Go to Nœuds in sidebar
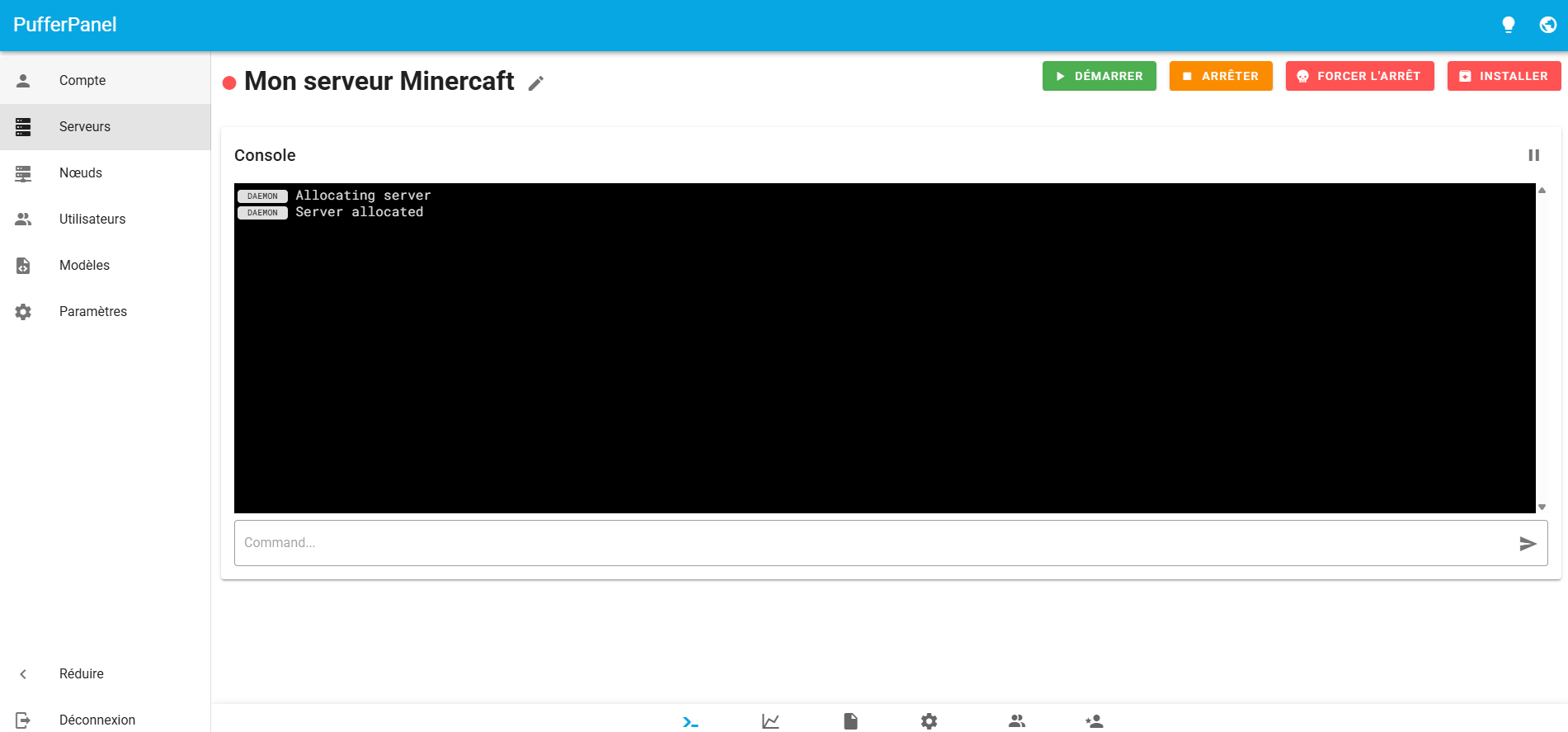The width and height of the screenshot is (1568, 732). [81, 172]
